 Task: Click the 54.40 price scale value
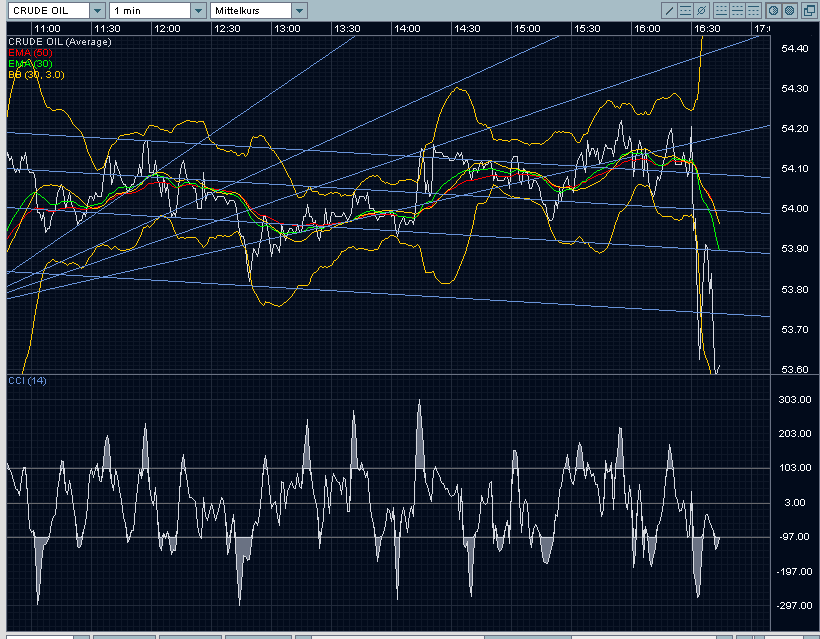794,49
